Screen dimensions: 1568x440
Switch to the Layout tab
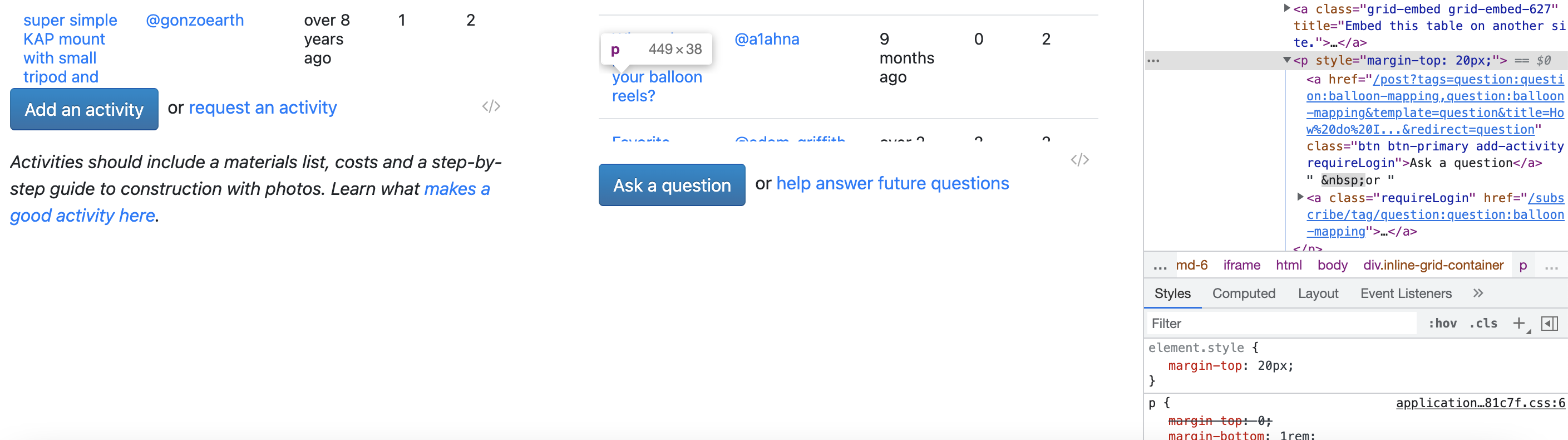pos(1318,293)
